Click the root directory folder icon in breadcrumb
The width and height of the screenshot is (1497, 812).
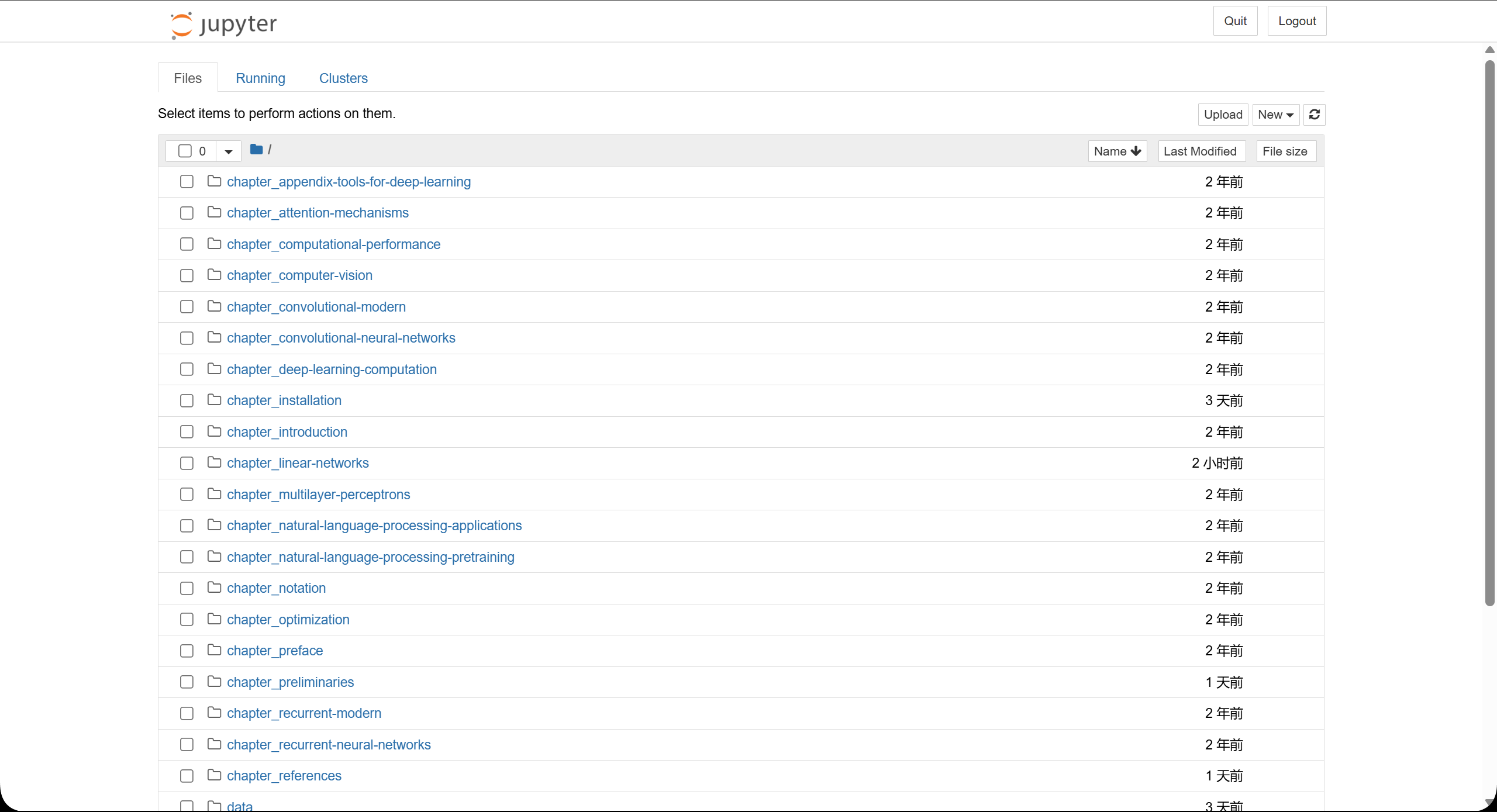click(x=256, y=150)
